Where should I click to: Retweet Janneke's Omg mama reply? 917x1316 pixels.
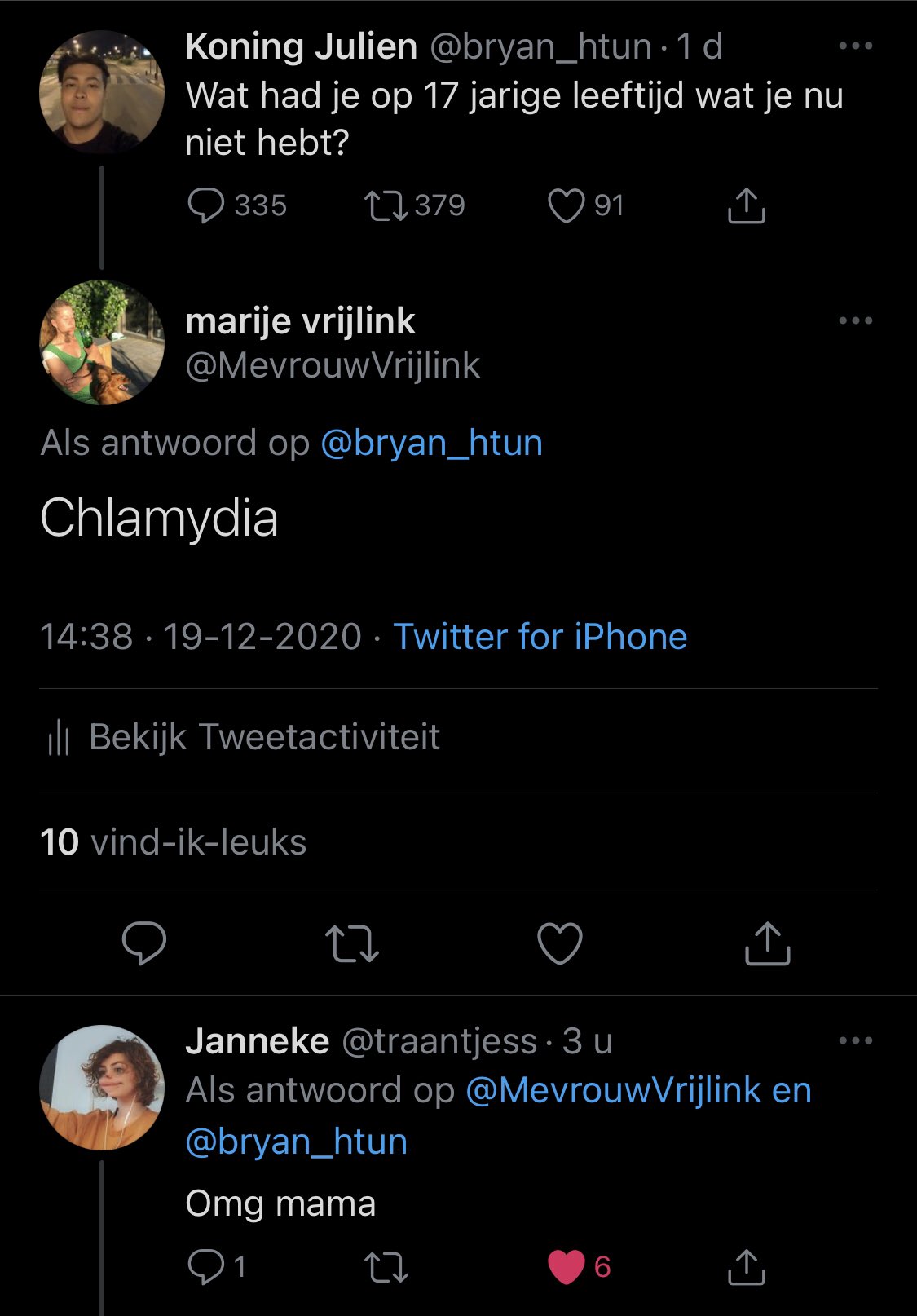pyautogui.click(x=386, y=1267)
